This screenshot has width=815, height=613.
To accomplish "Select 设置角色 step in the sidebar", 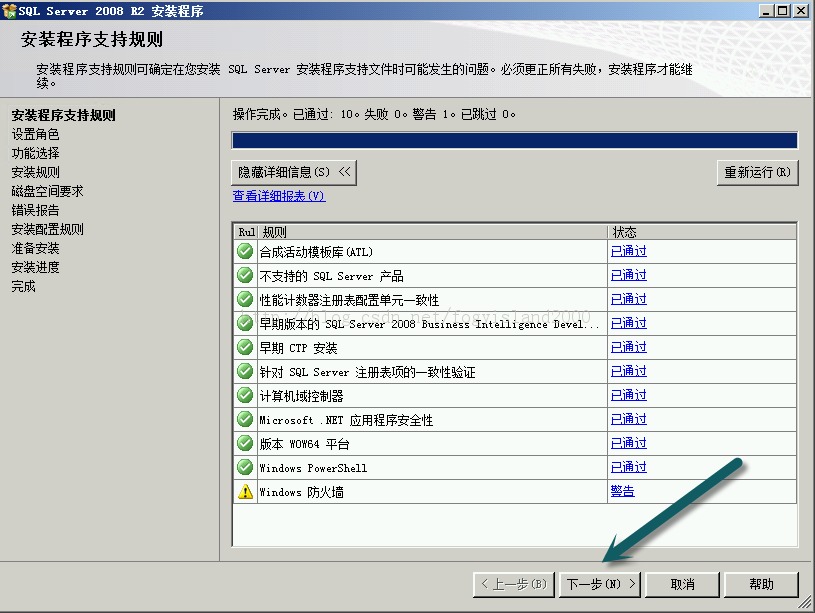I will (35, 134).
